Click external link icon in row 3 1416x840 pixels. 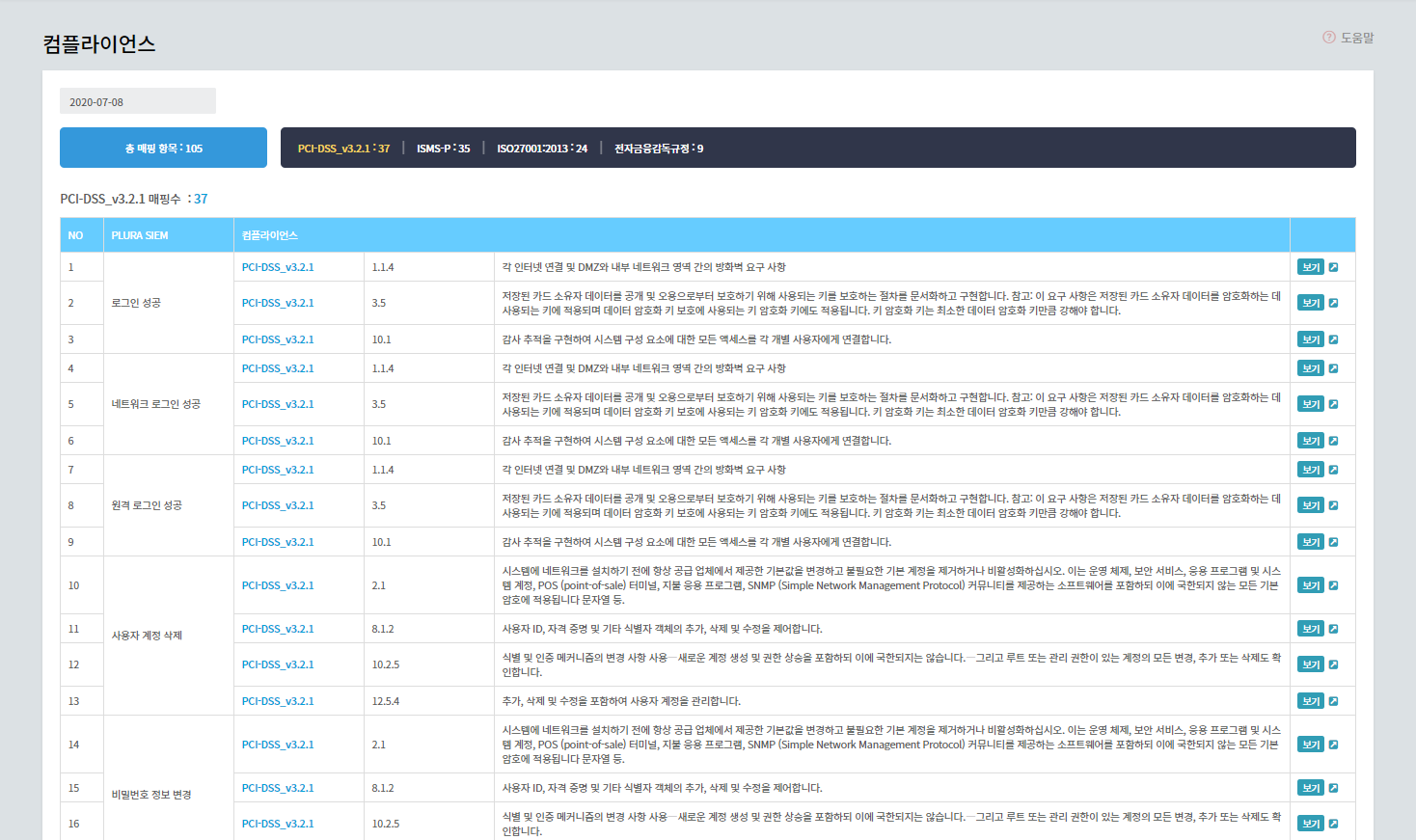point(1333,339)
